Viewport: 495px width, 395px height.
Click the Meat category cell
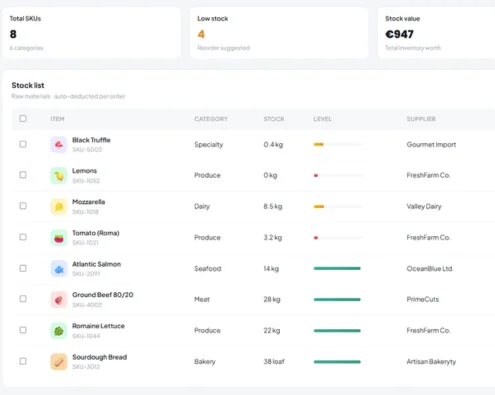(x=202, y=299)
